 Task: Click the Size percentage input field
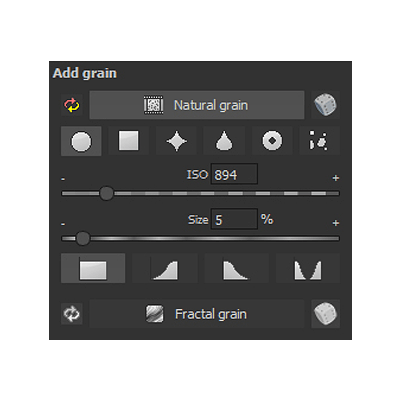234,219
